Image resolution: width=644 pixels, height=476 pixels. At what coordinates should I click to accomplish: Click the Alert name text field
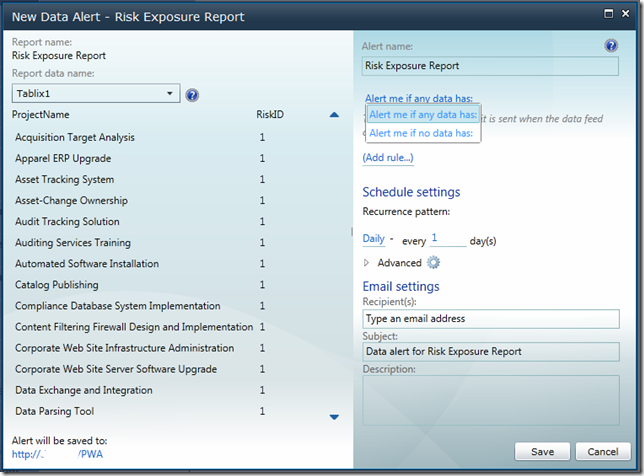(x=490, y=66)
